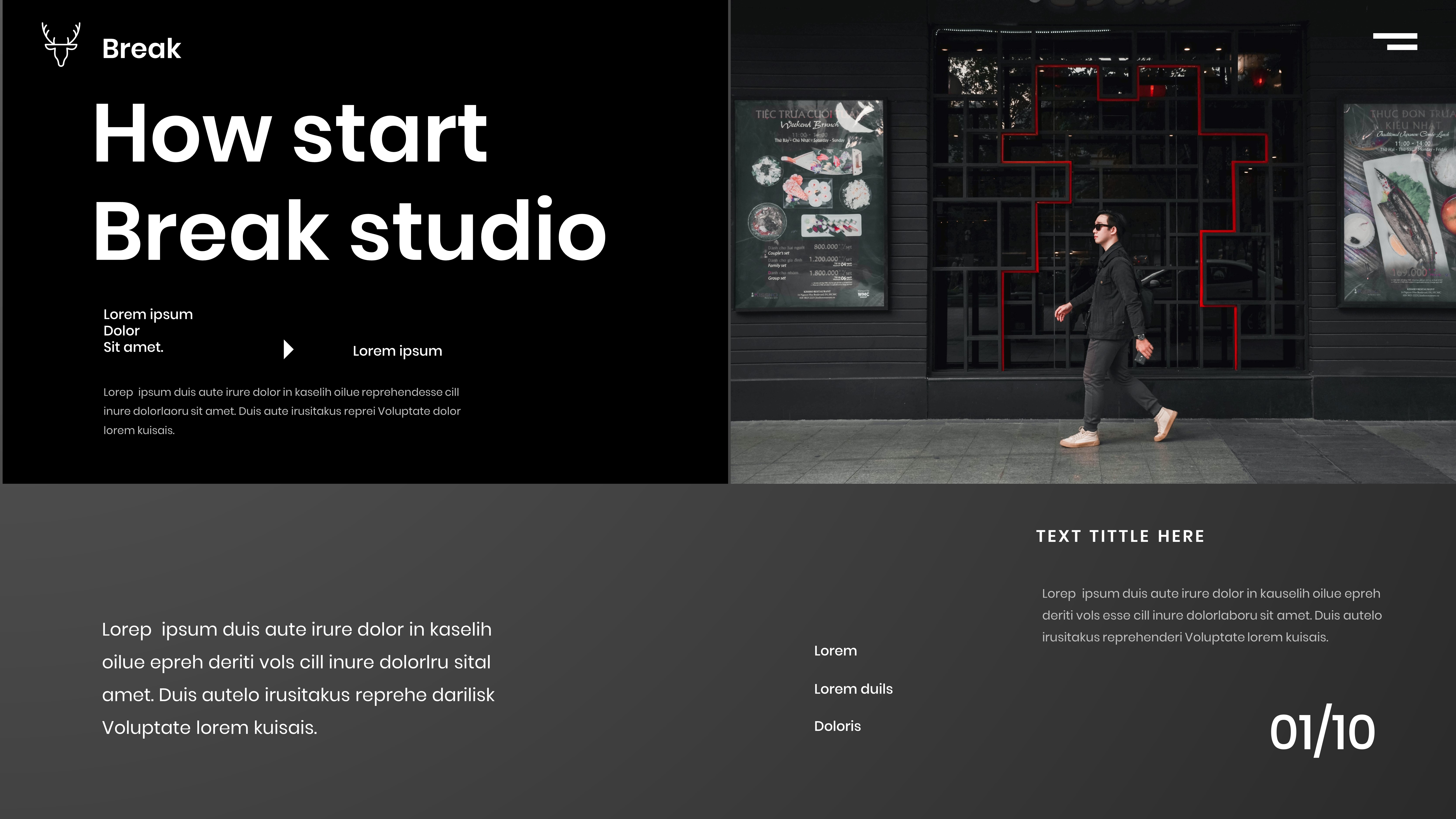The image size is (1456, 819).
Task: Click the deer antler logo icon
Action: (x=61, y=45)
